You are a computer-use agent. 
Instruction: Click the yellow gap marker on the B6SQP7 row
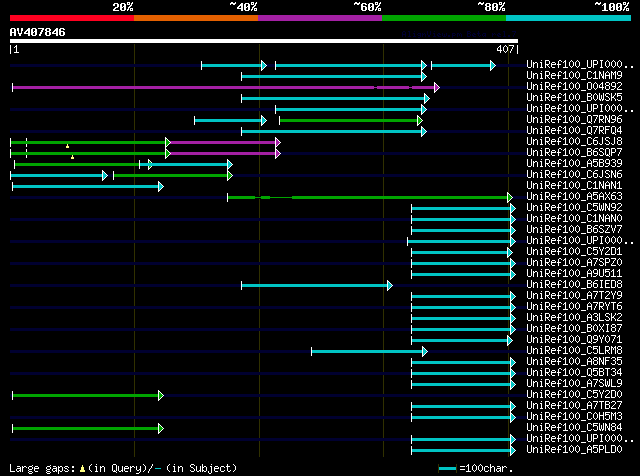coord(72,157)
